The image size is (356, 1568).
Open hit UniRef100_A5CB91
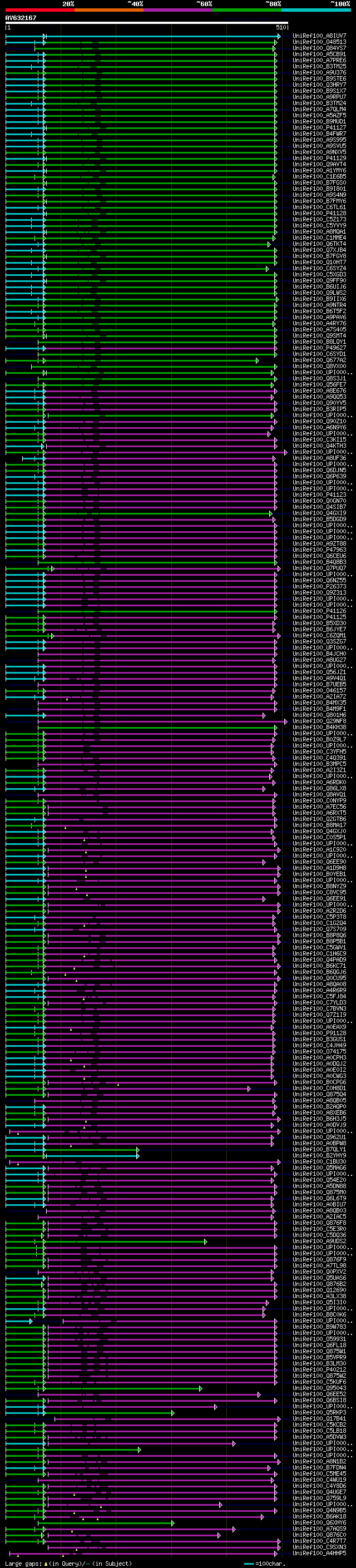[319, 54]
